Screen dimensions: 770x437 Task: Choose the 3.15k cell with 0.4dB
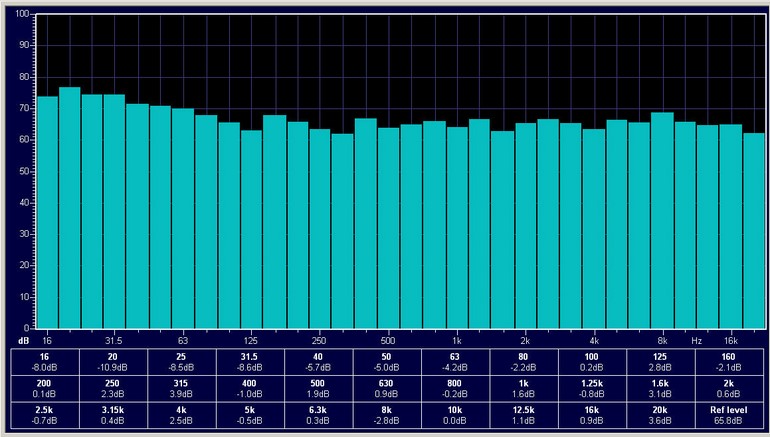(113, 415)
